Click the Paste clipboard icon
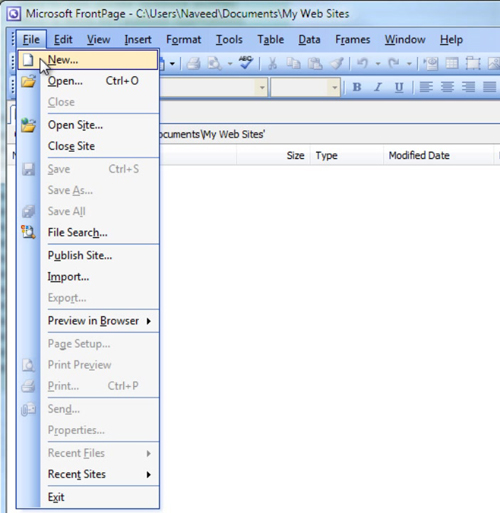Viewport: 500px width, 513px height. (315, 63)
